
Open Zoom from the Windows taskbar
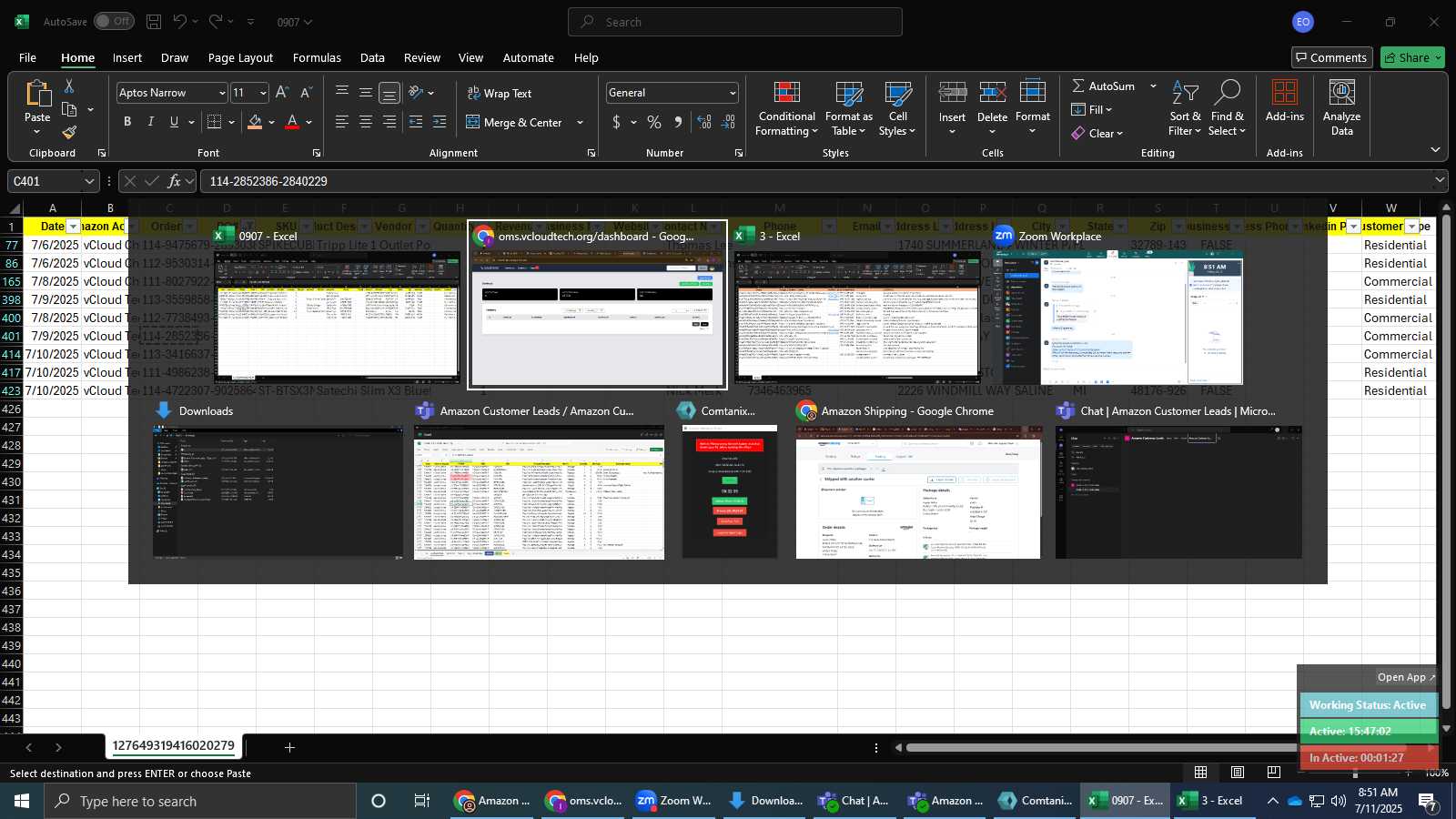pyautogui.click(x=674, y=801)
